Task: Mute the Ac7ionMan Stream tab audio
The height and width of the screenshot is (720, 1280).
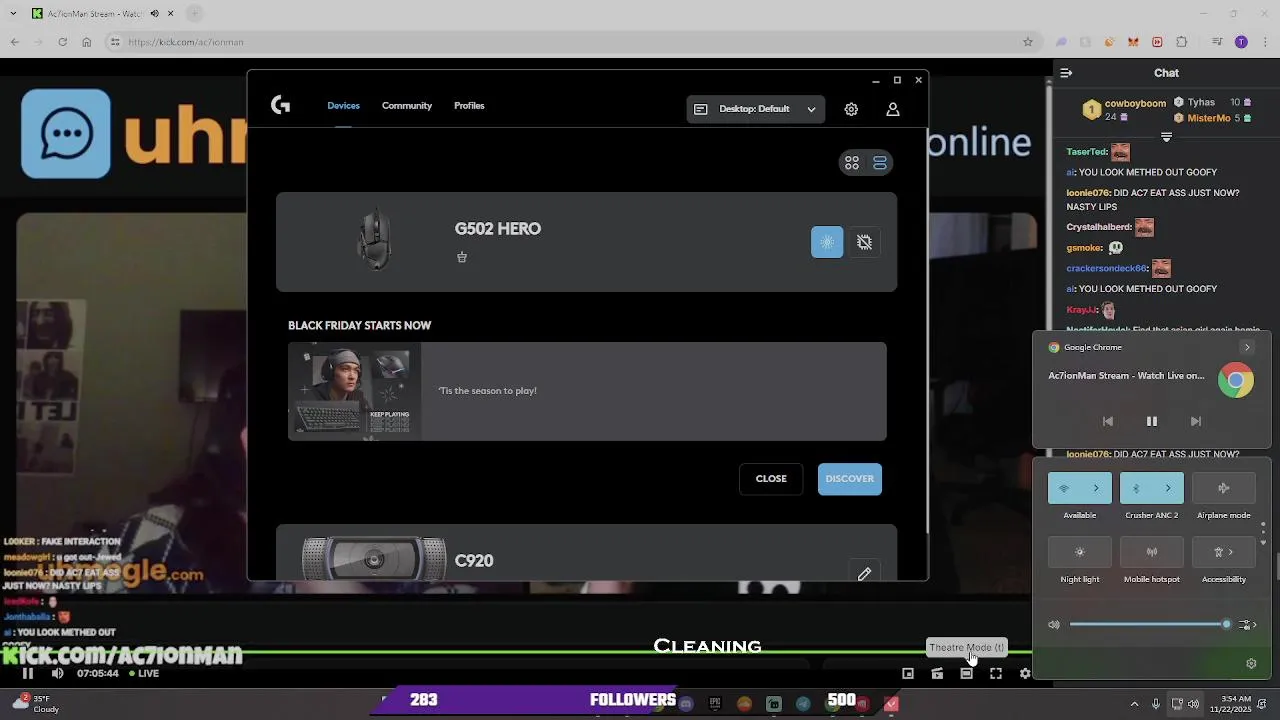Action: point(154,14)
